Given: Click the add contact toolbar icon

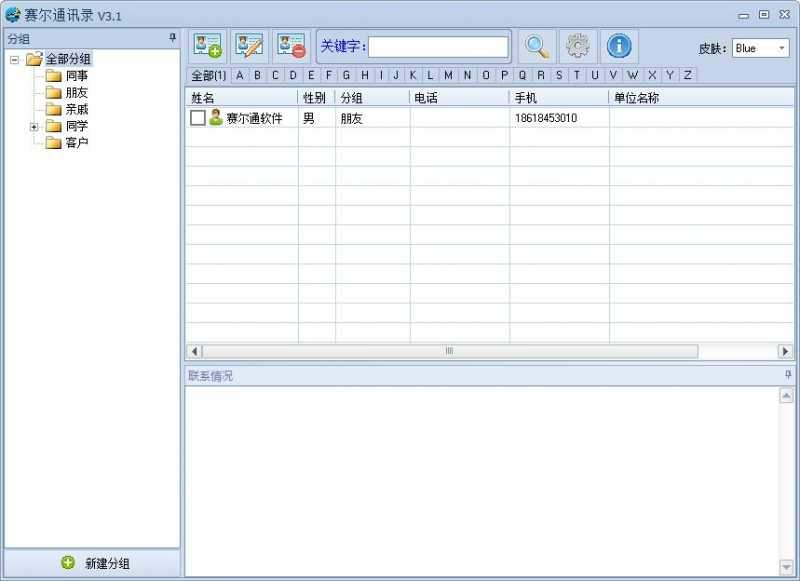Looking at the screenshot, I should [207, 46].
